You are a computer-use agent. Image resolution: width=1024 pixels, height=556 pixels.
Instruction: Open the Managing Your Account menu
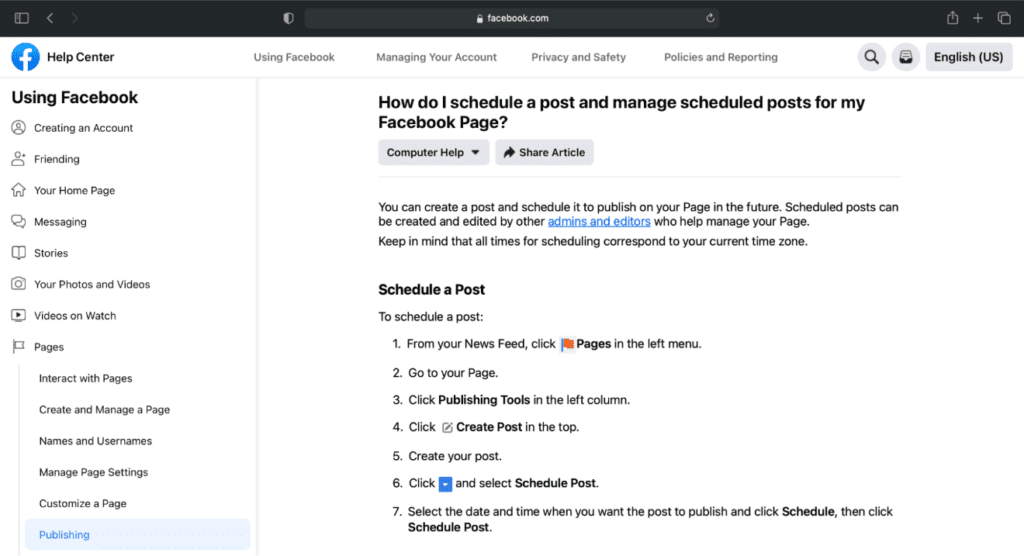(x=436, y=57)
